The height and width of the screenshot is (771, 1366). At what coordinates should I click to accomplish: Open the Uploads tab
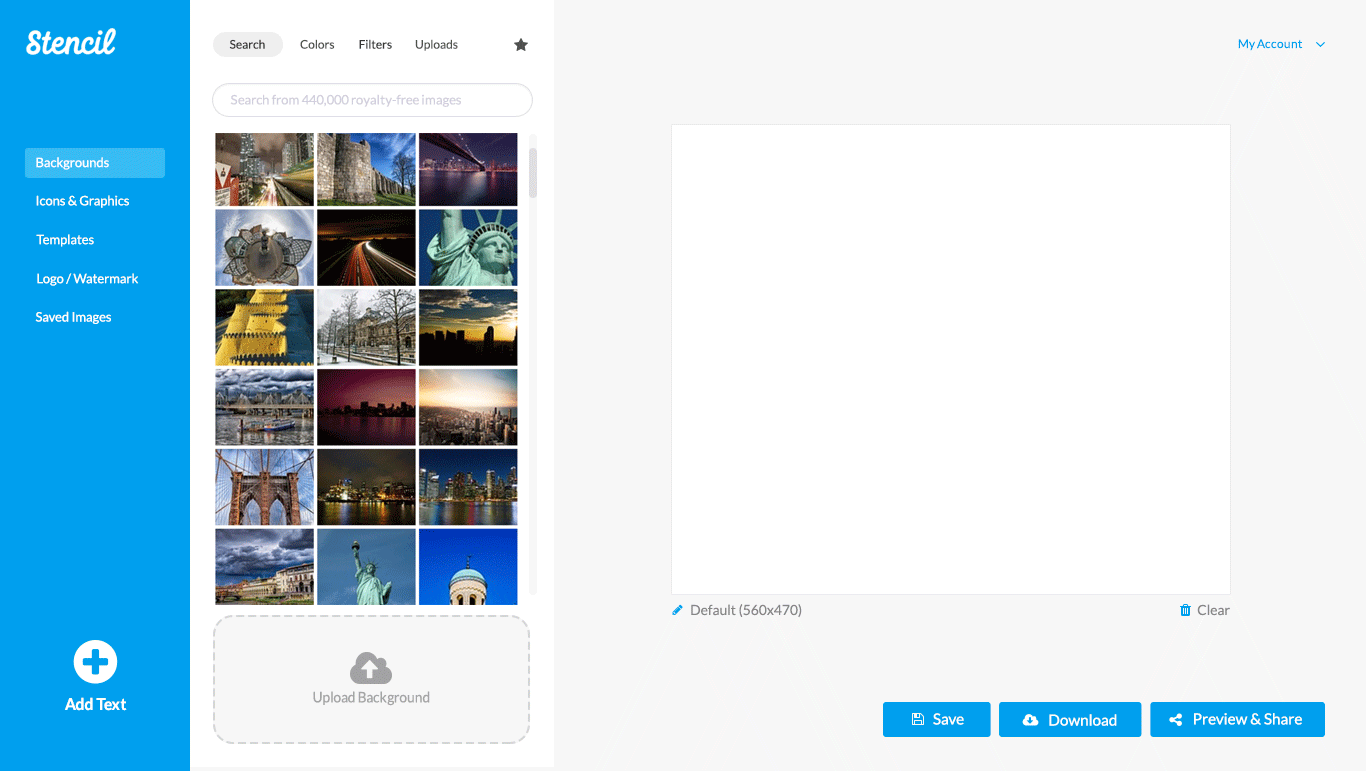(436, 45)
